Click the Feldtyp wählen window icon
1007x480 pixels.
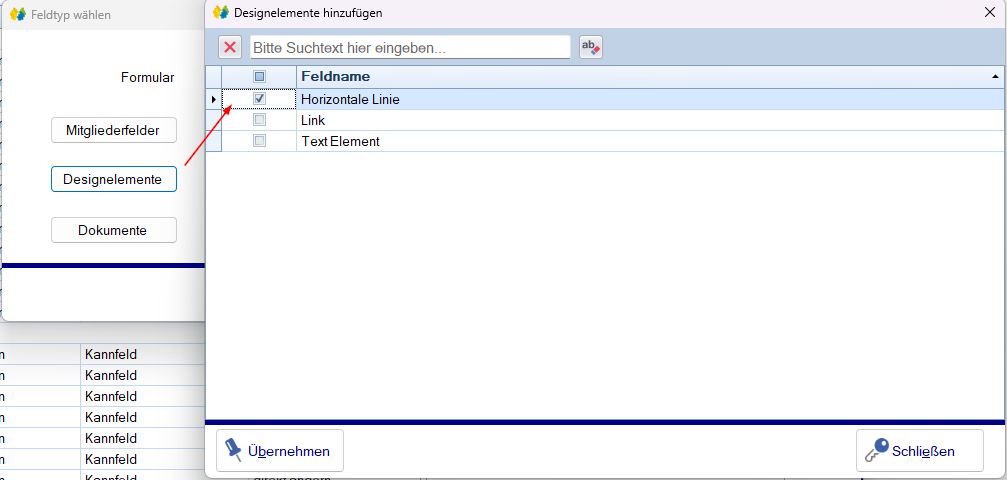(17, 15)
